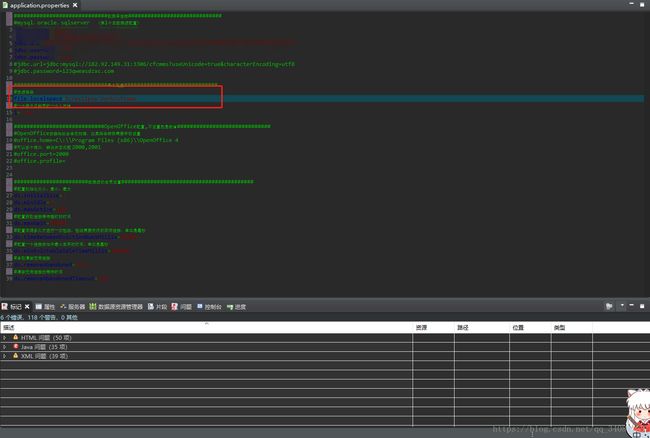The width and height of the screenshot is (650, 438).
Task: Open the markers view dropdown menu arrow
Action: click(x=622, y=306)
